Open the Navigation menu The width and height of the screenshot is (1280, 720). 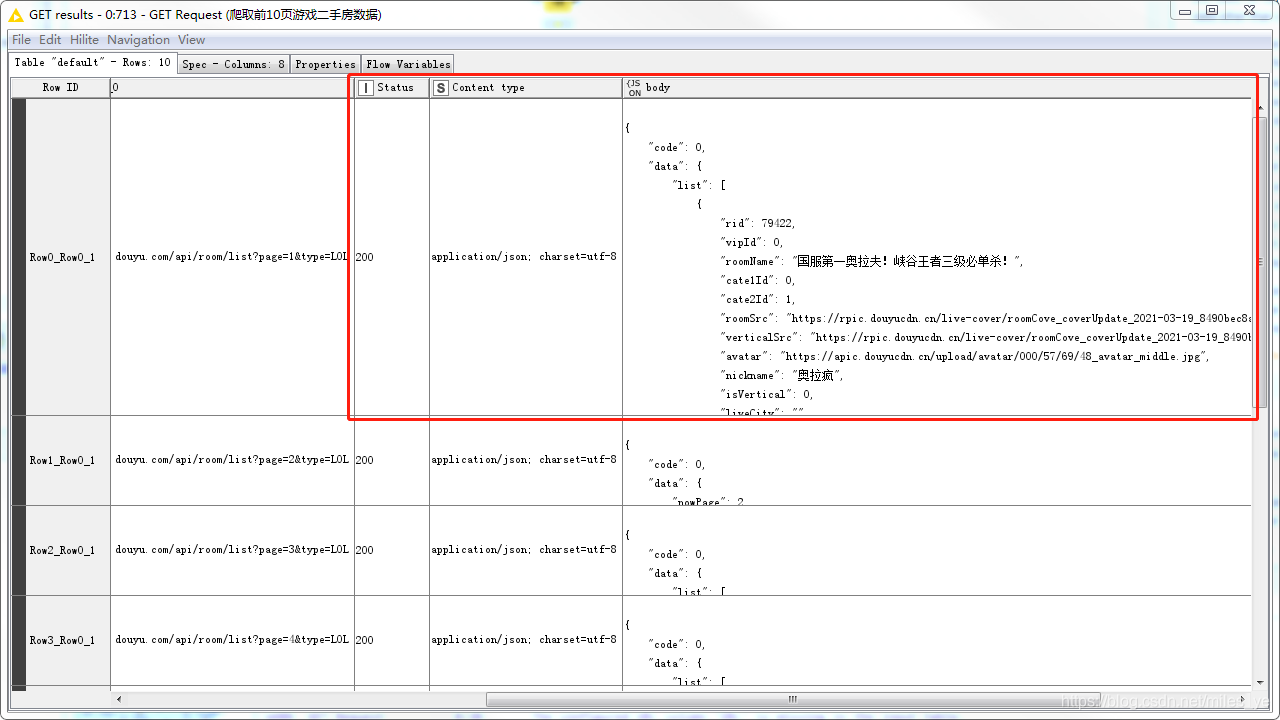[138, 40]
